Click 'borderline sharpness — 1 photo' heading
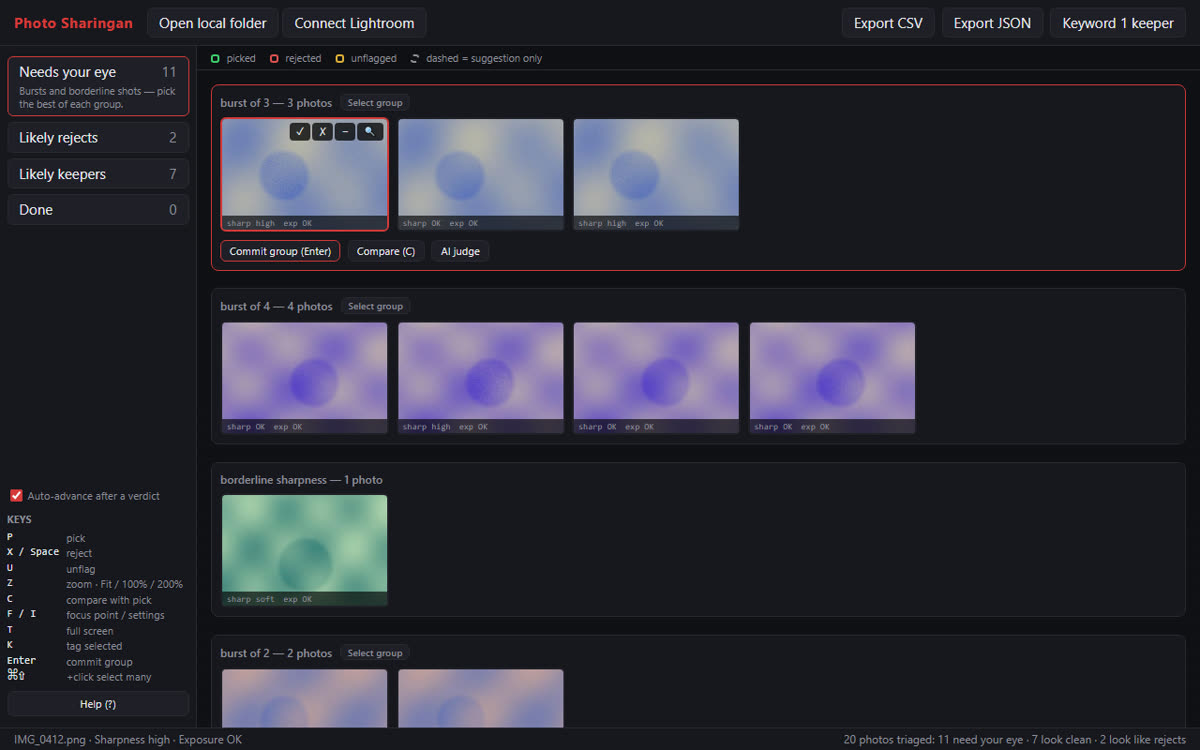1200x750 pixels. 301,480
